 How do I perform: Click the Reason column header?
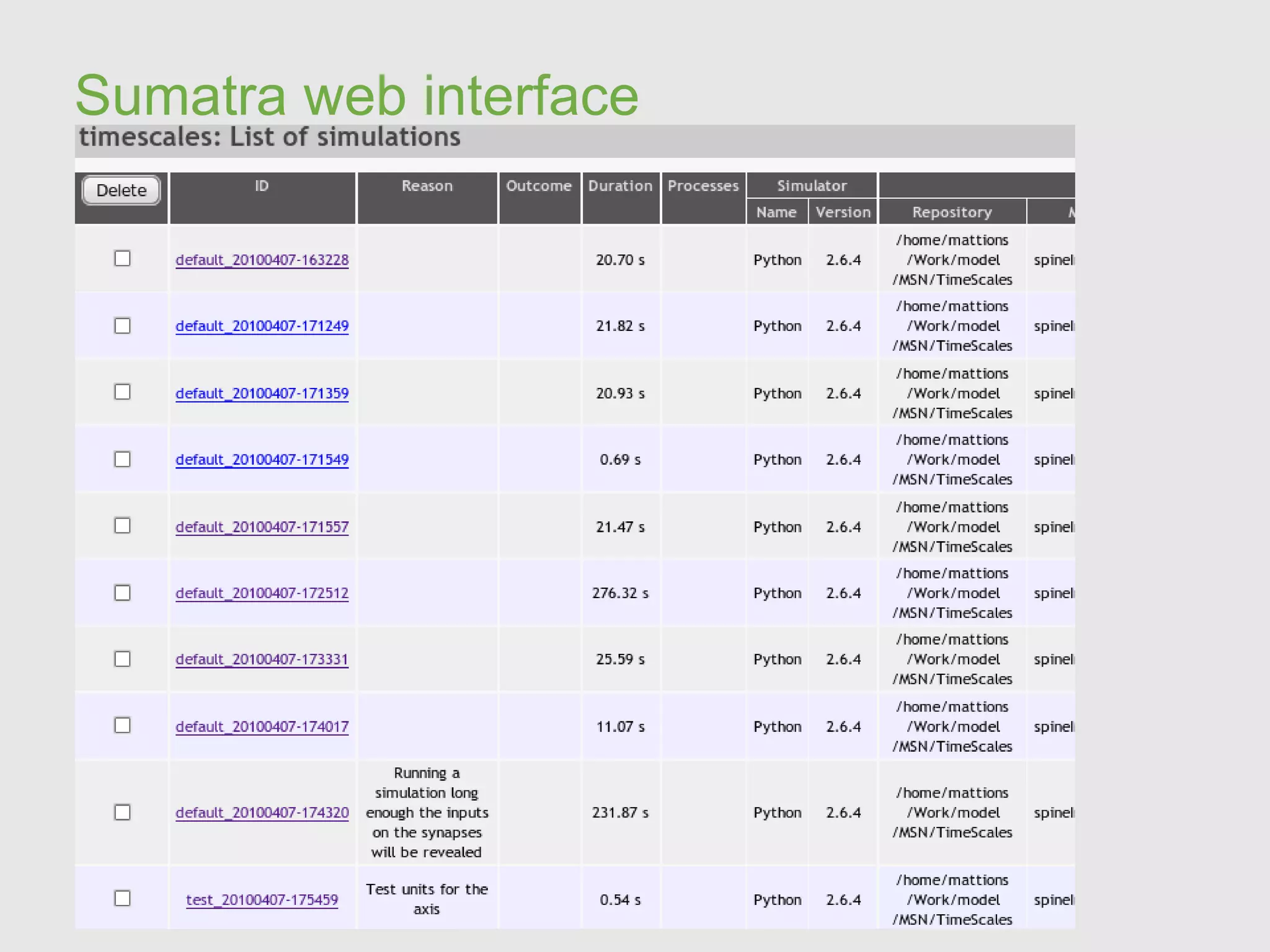tap(427, 186)
